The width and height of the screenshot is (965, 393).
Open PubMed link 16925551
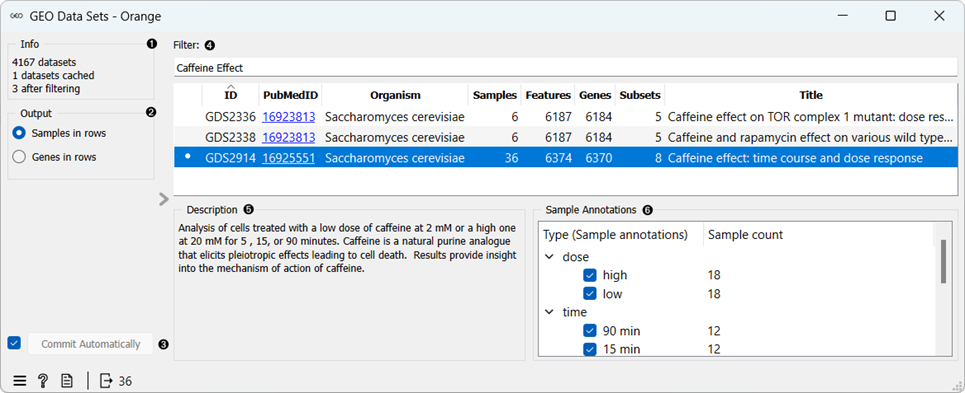[x=289, y=158]
